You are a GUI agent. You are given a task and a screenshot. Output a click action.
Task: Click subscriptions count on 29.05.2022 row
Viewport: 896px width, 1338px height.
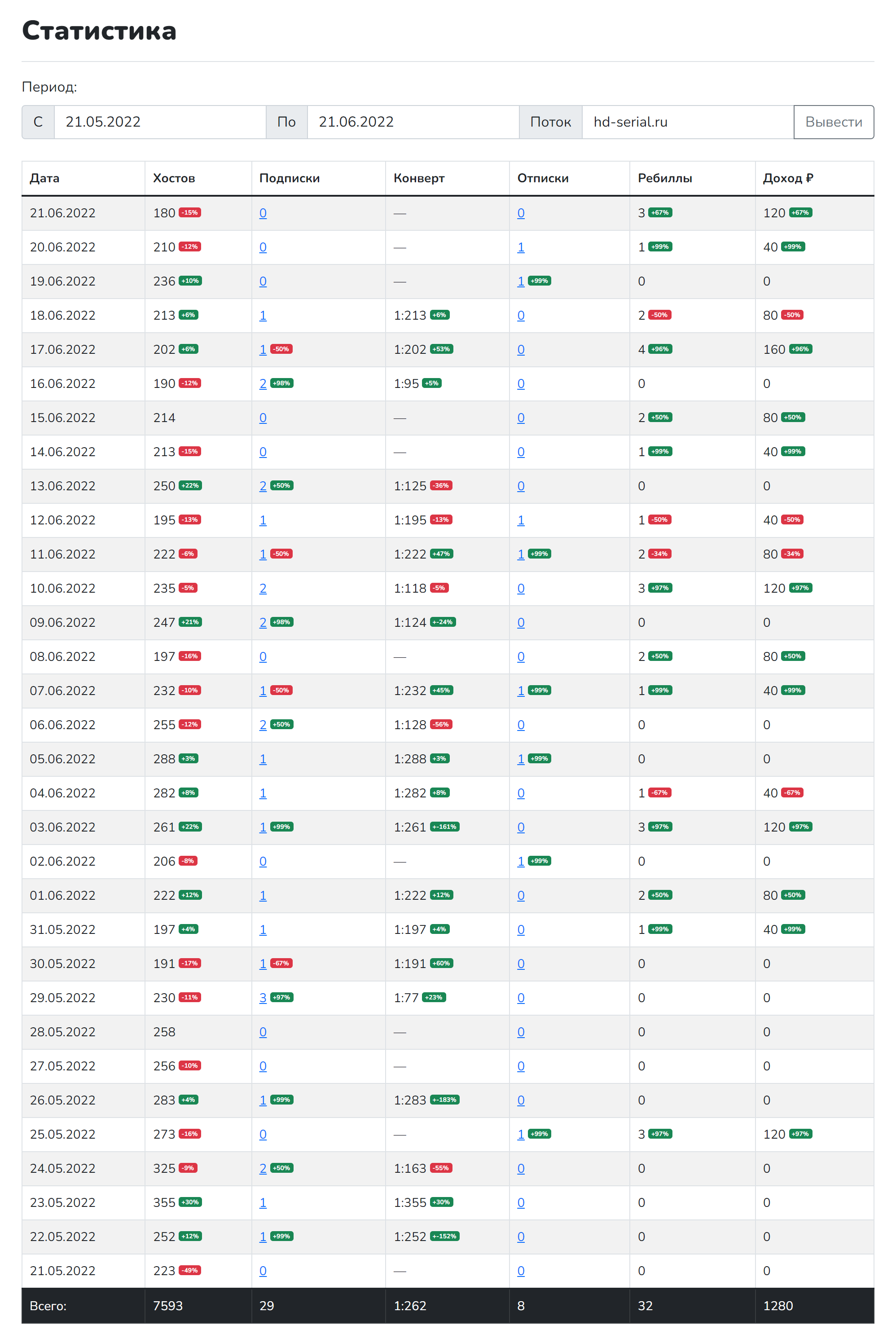point(263,997)
